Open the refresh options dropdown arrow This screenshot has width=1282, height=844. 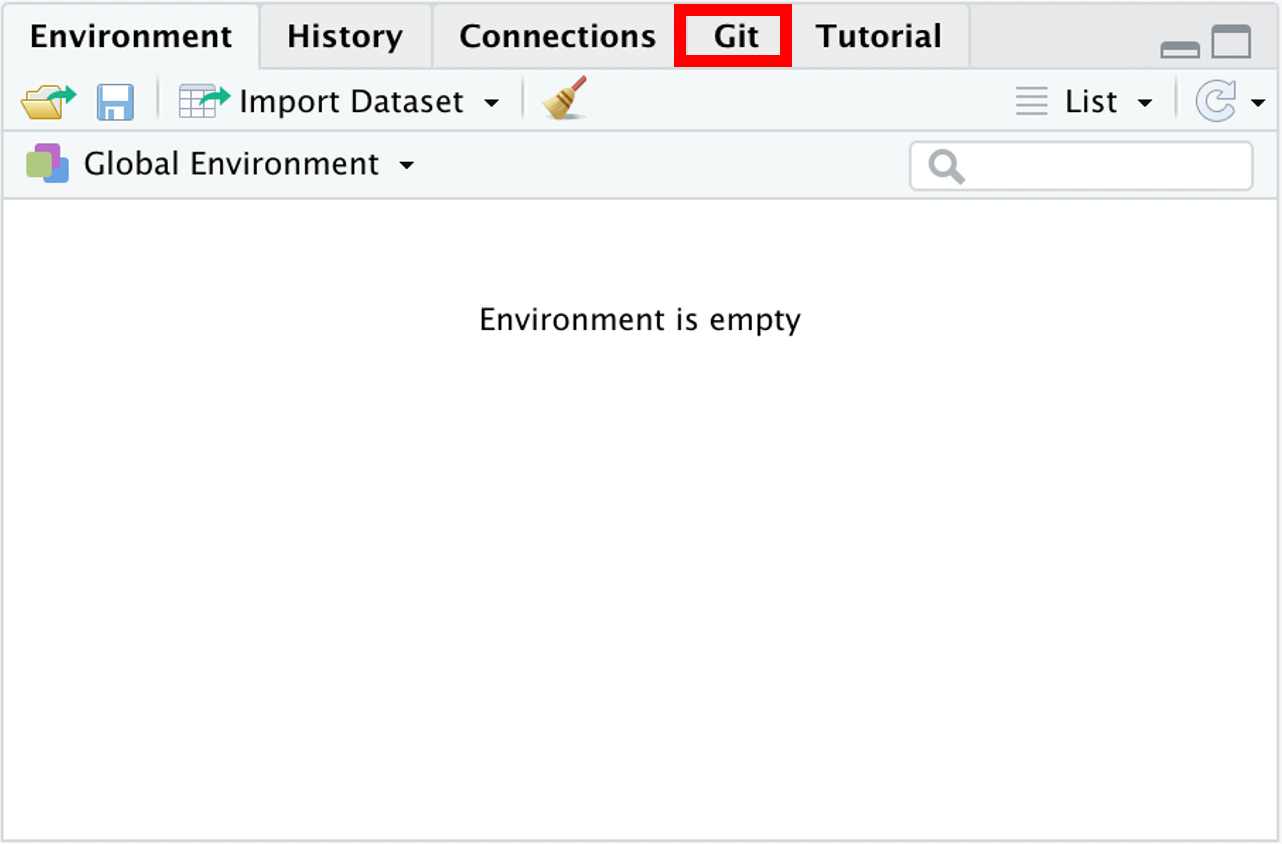point(1257,103)
